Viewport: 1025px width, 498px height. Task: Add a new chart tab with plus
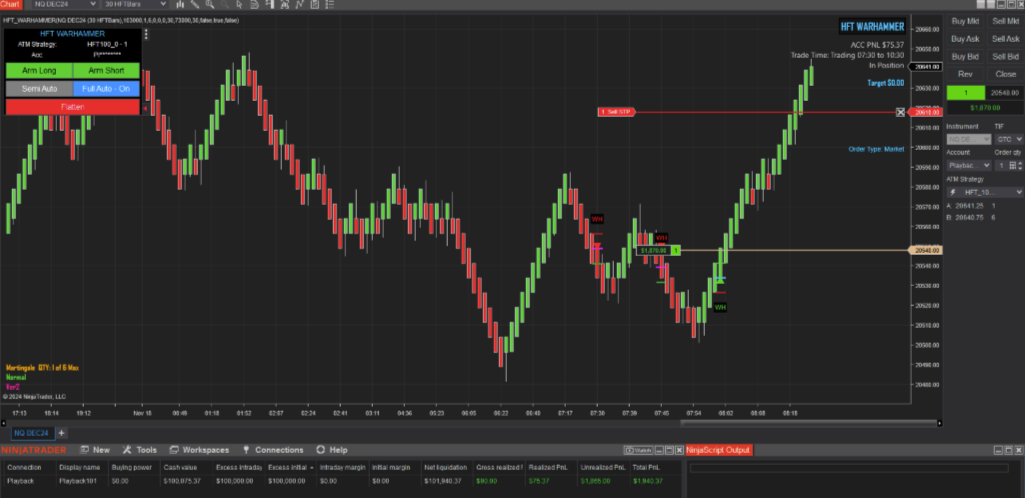click(x=61, y=433)
